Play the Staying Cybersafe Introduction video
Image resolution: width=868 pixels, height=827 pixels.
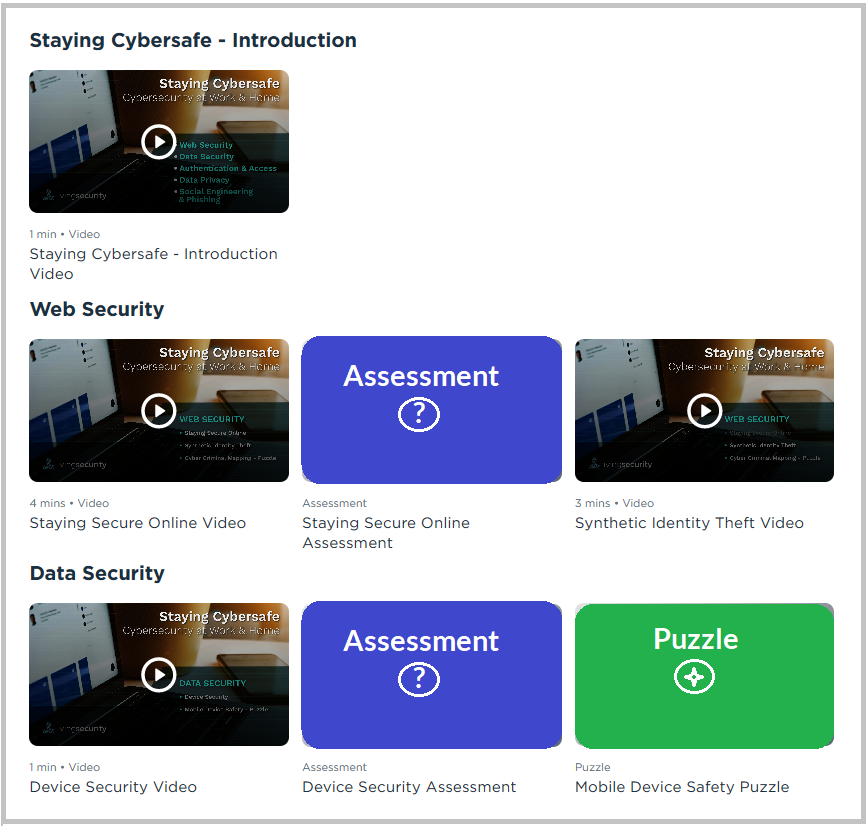pos(158,141)
